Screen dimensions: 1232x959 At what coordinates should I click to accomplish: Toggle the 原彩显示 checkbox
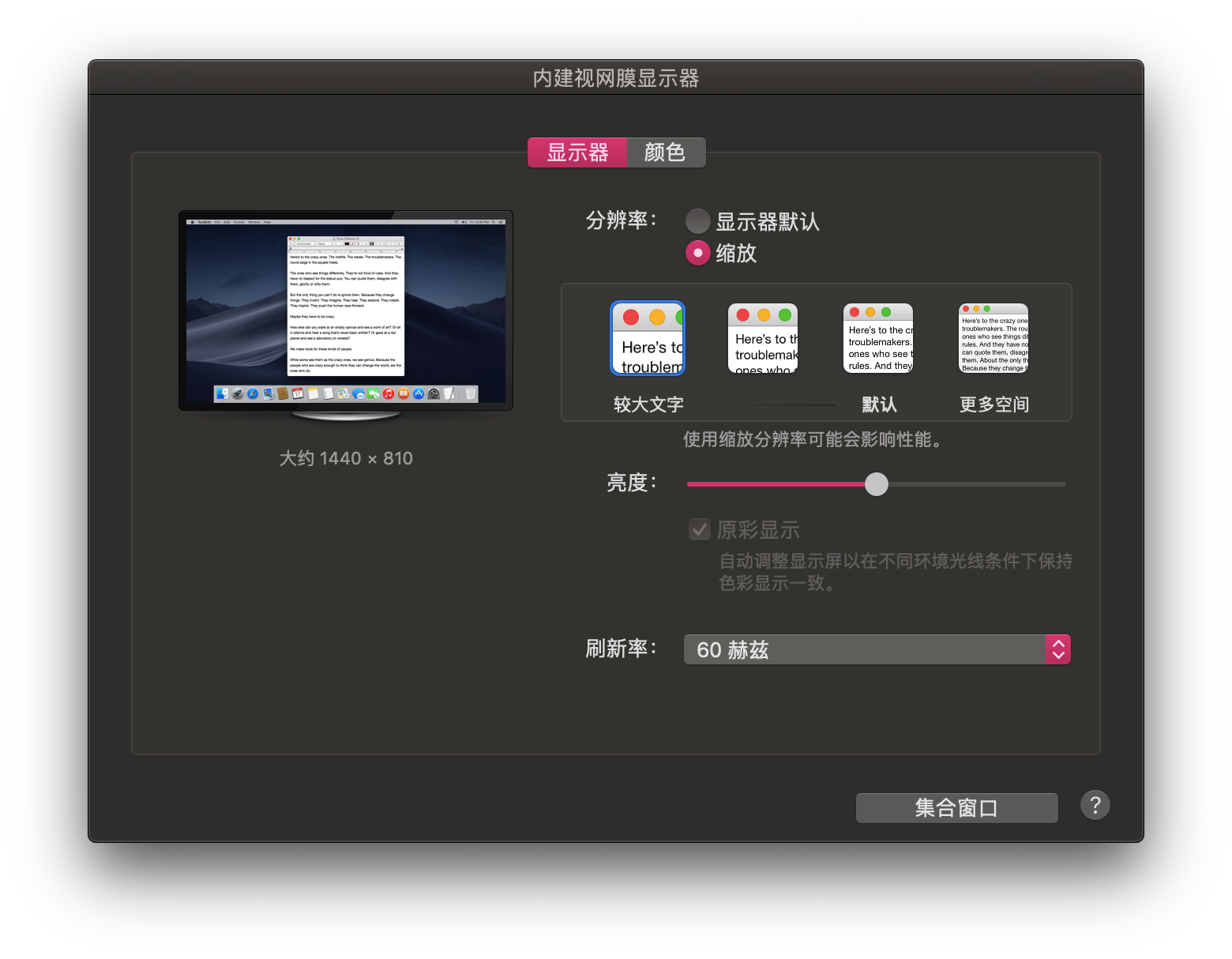(700, 529)
